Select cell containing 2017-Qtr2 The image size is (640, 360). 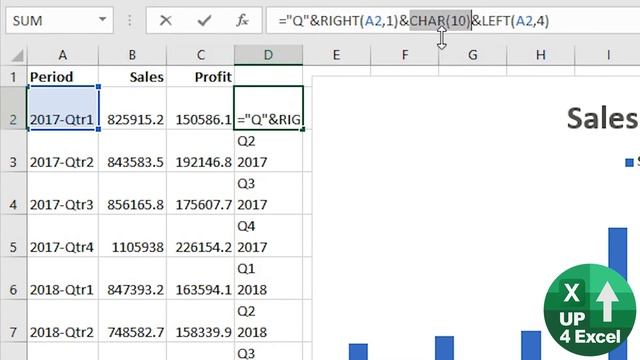[63, 151]
